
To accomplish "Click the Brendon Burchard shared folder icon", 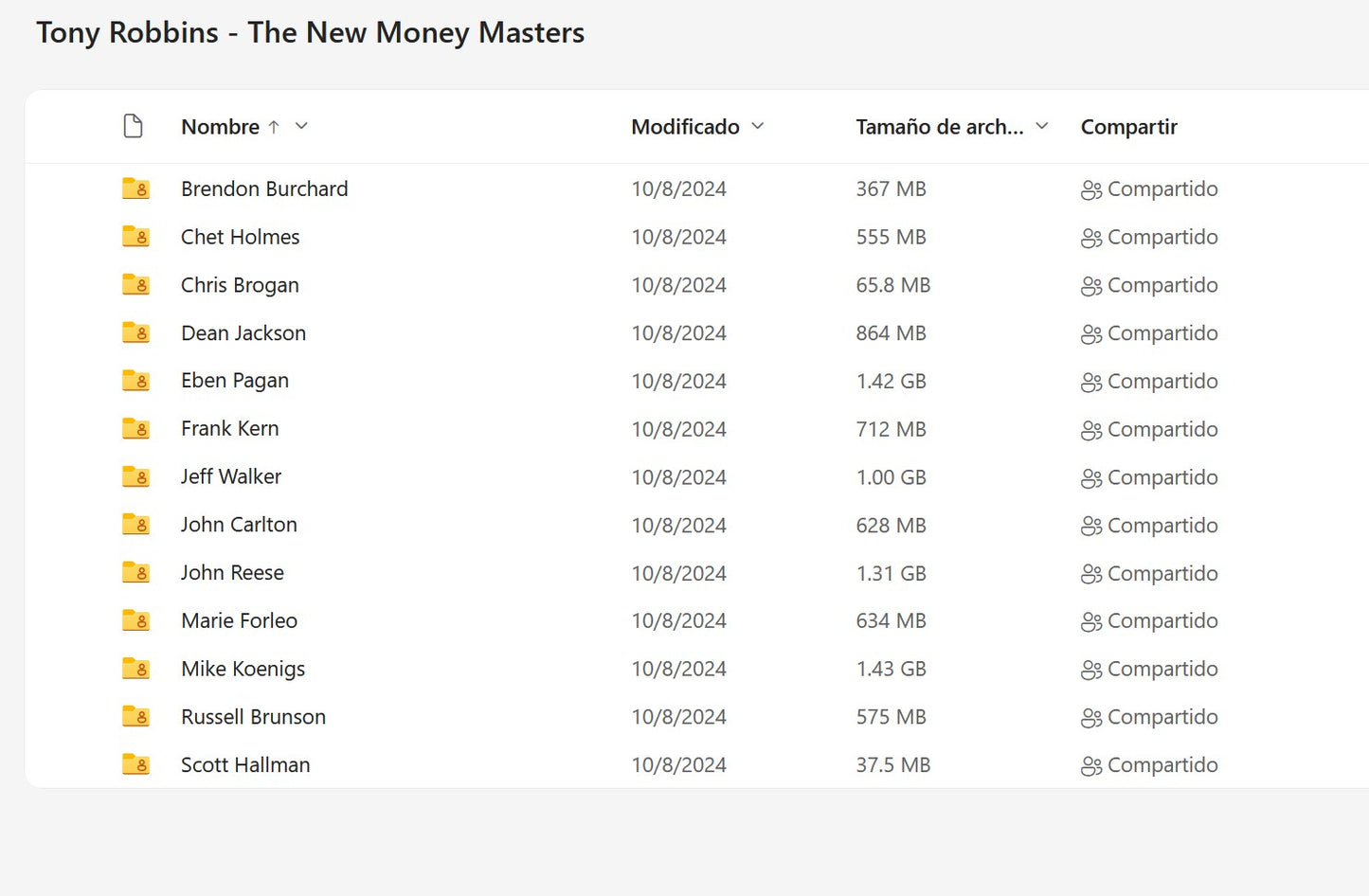I will click(135, 189).
